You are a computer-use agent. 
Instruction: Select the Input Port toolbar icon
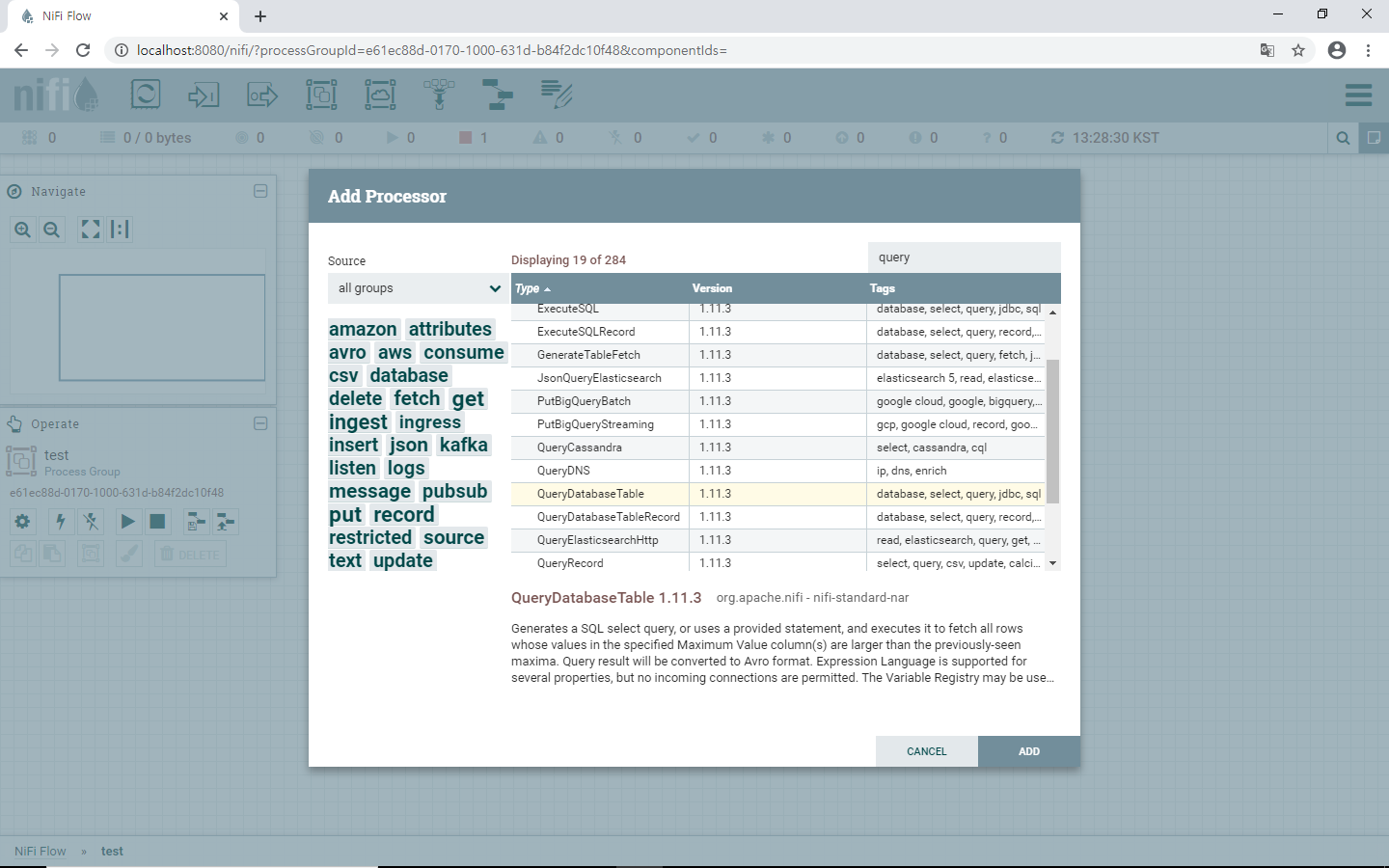point(204,95)
